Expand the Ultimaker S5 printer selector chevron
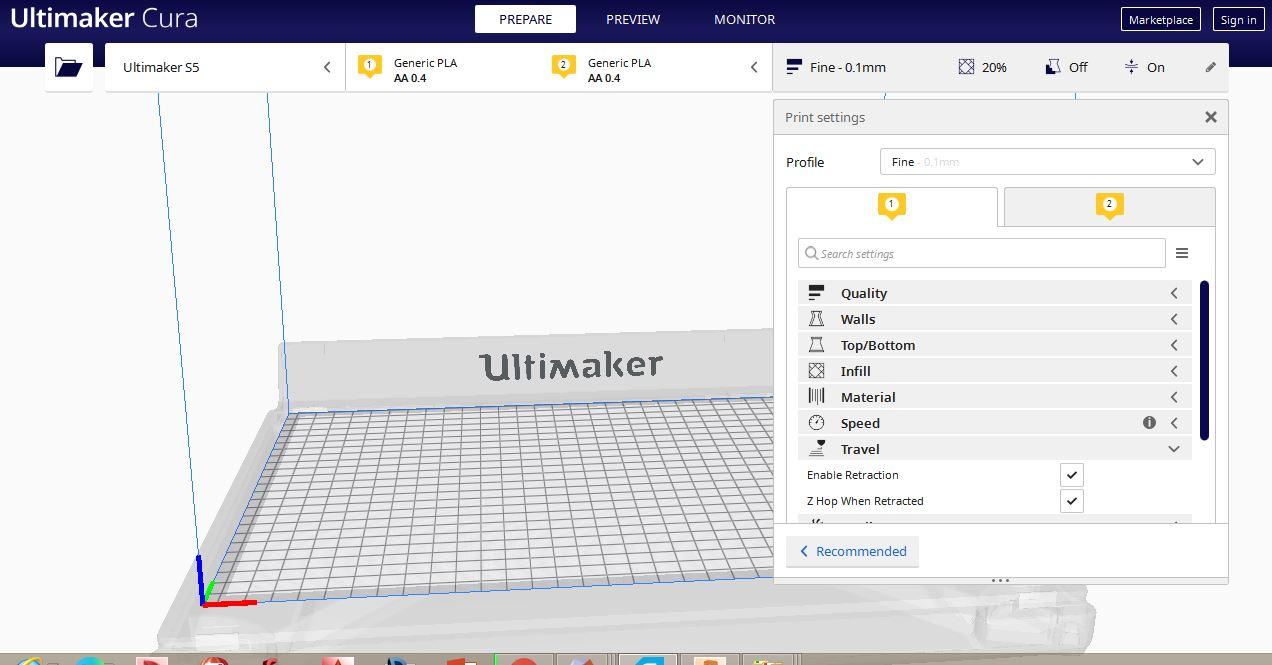 [x=326, y=67]
